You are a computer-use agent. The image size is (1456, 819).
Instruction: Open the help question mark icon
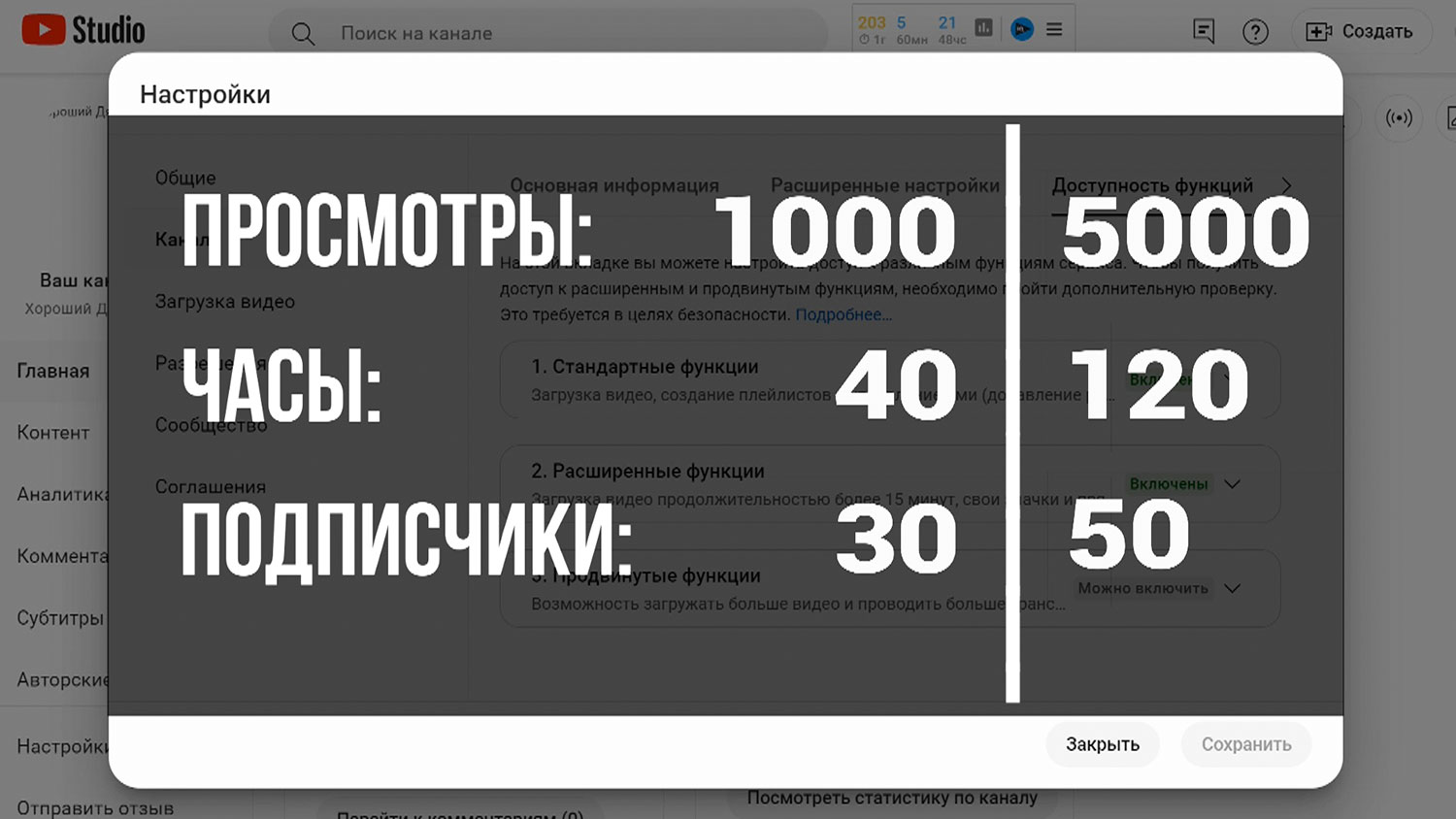[x=1255, y=32]
